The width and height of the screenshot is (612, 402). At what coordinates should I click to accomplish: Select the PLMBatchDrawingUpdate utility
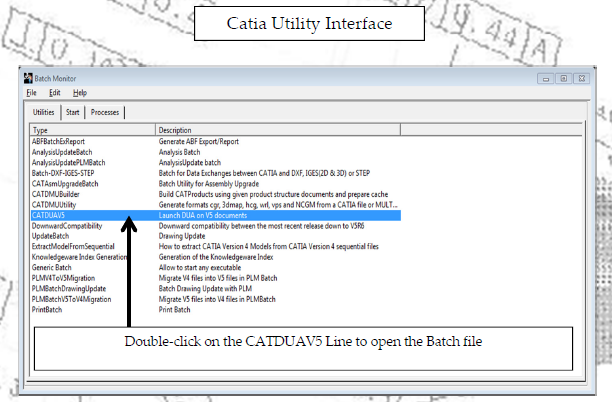point(215,289)
